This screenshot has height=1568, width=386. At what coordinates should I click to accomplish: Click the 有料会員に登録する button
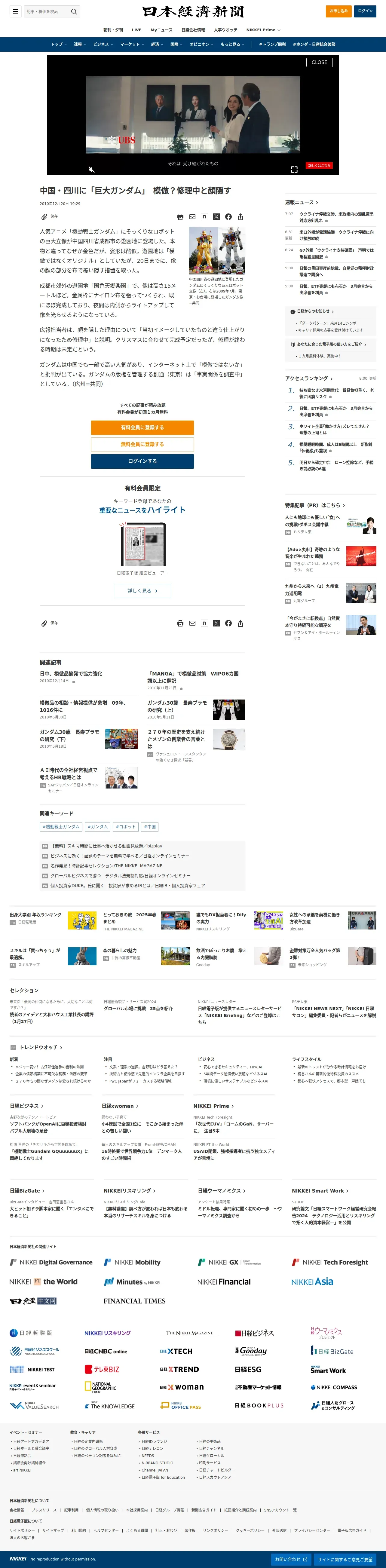pyautogui.click(x=142, y=427)
